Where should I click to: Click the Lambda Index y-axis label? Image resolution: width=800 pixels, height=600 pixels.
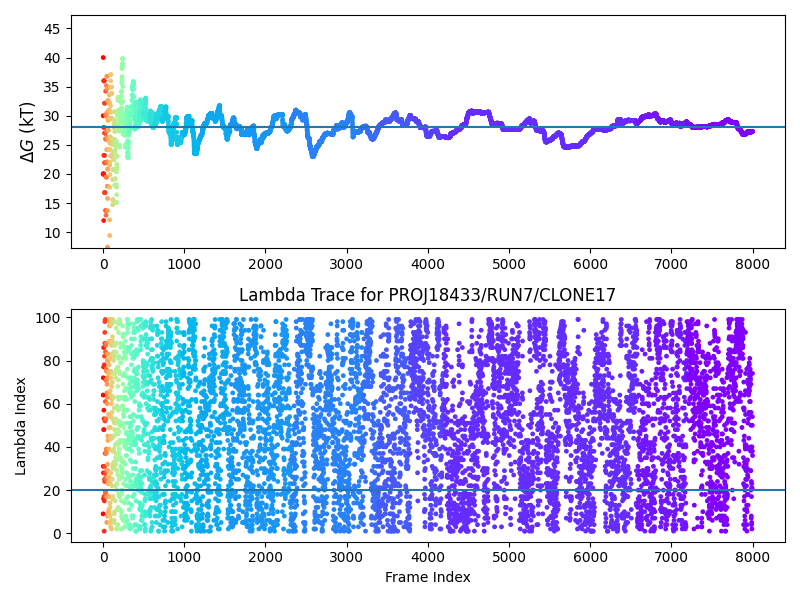(x=21, y=425)
